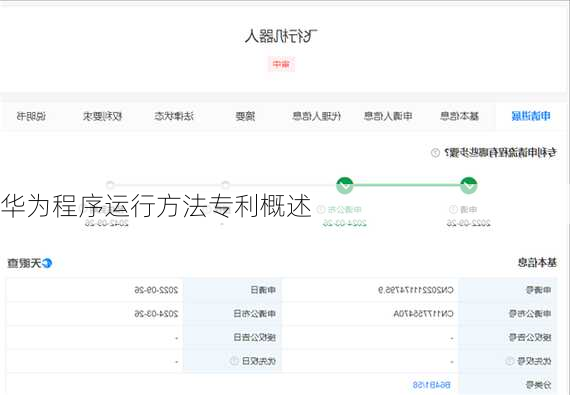This screenshot has width=570, height=395.
Task: Open the 说明书 tab
Action: [x=31, y=116]
